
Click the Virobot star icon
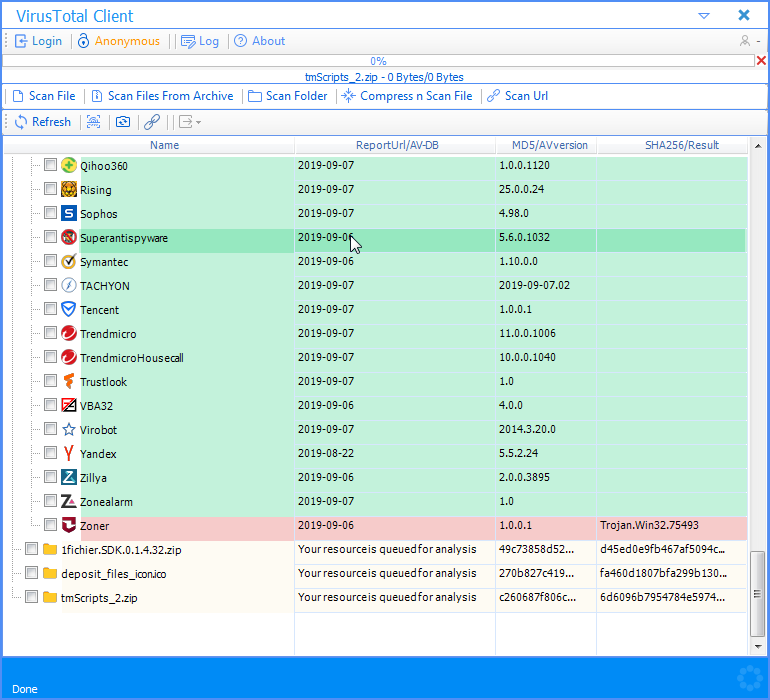tap(69, 429)
